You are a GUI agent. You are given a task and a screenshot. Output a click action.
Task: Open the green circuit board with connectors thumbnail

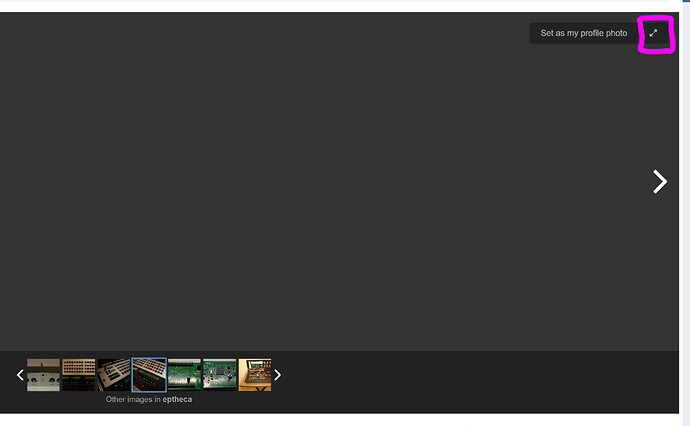pos(184,375)
